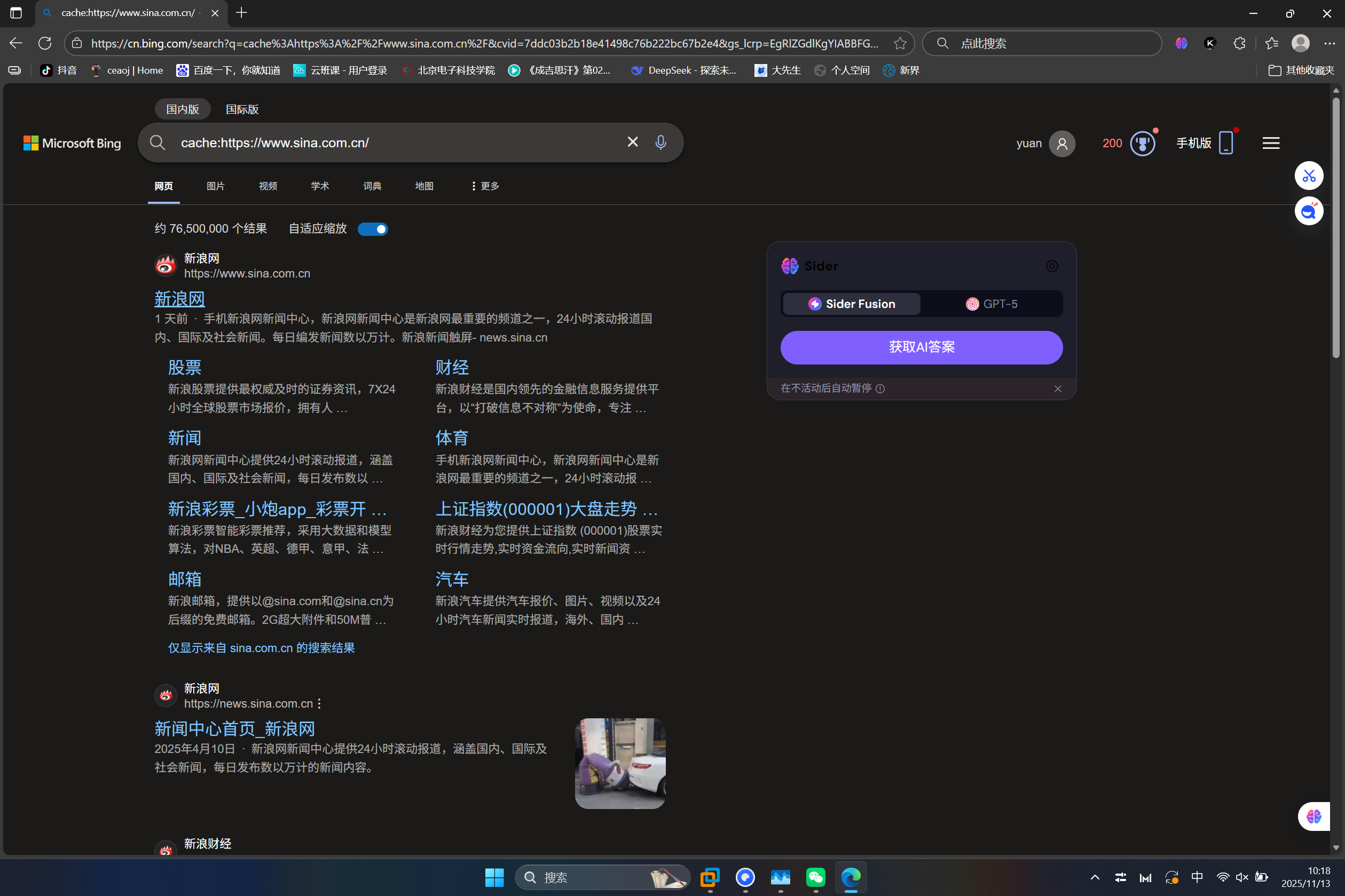The height and width of the screenshot is (896, 1345).
Task: Switch to the 图片 search tab
Action: [x=216, y=186]
